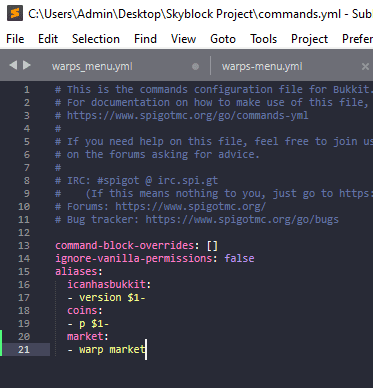Open the Edit menu
The height and width of the screenshot is (388, 373).
pyautogui.click(x=48, y=39)
